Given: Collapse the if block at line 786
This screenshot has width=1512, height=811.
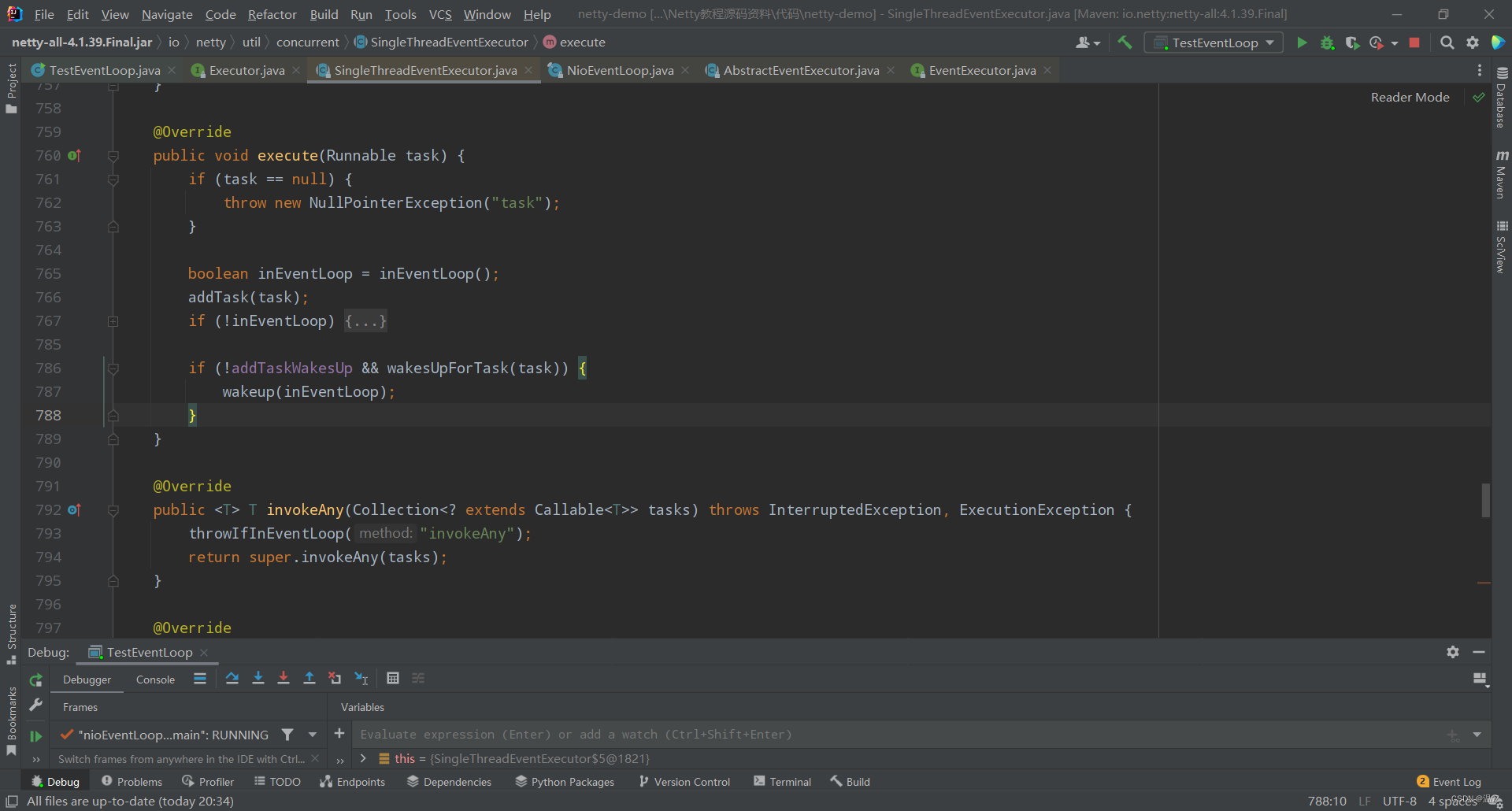Looking at the screenshot, I should (x=113, y=368).
